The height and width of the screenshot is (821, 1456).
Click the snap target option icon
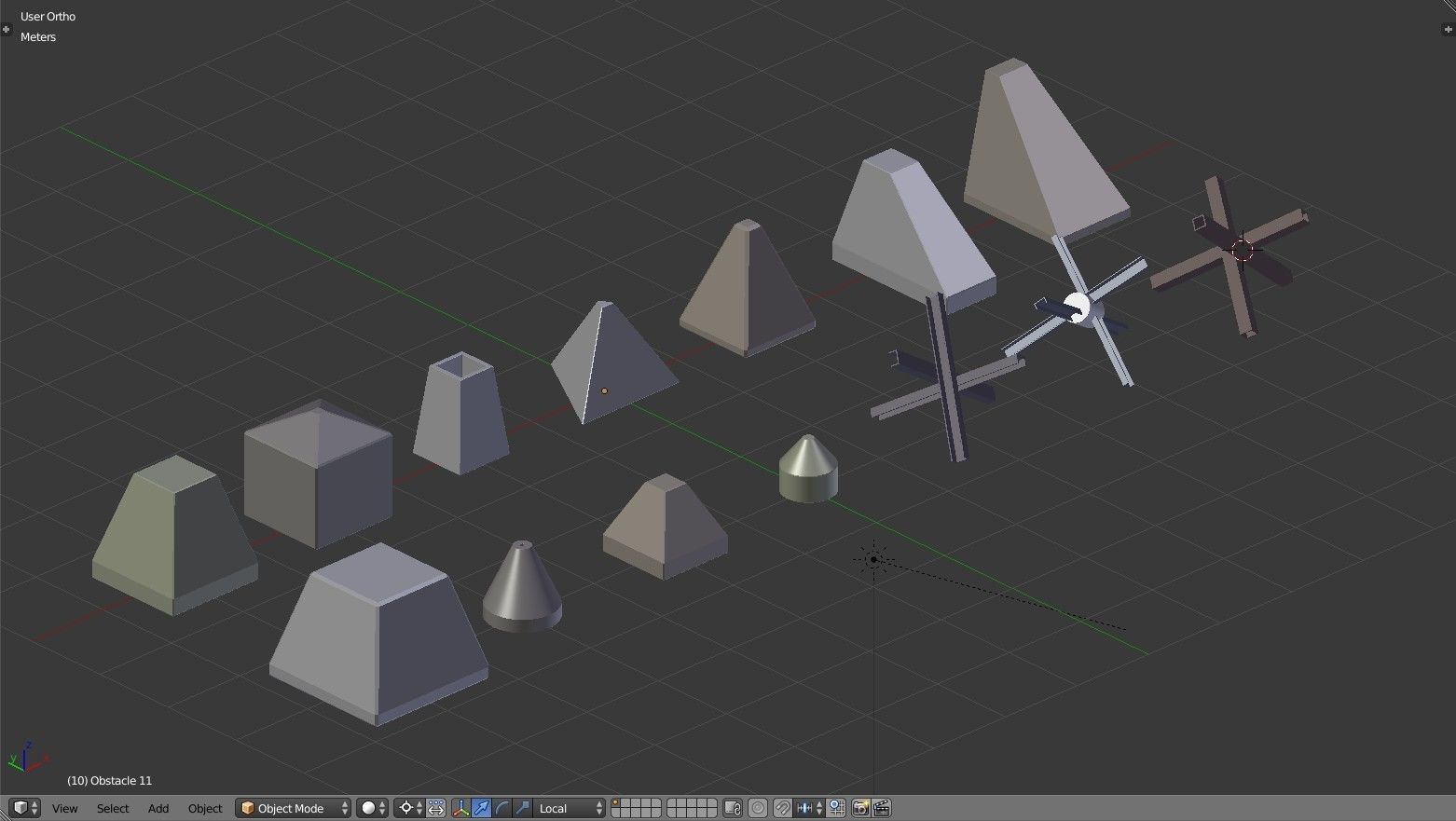tap(836, 808)
